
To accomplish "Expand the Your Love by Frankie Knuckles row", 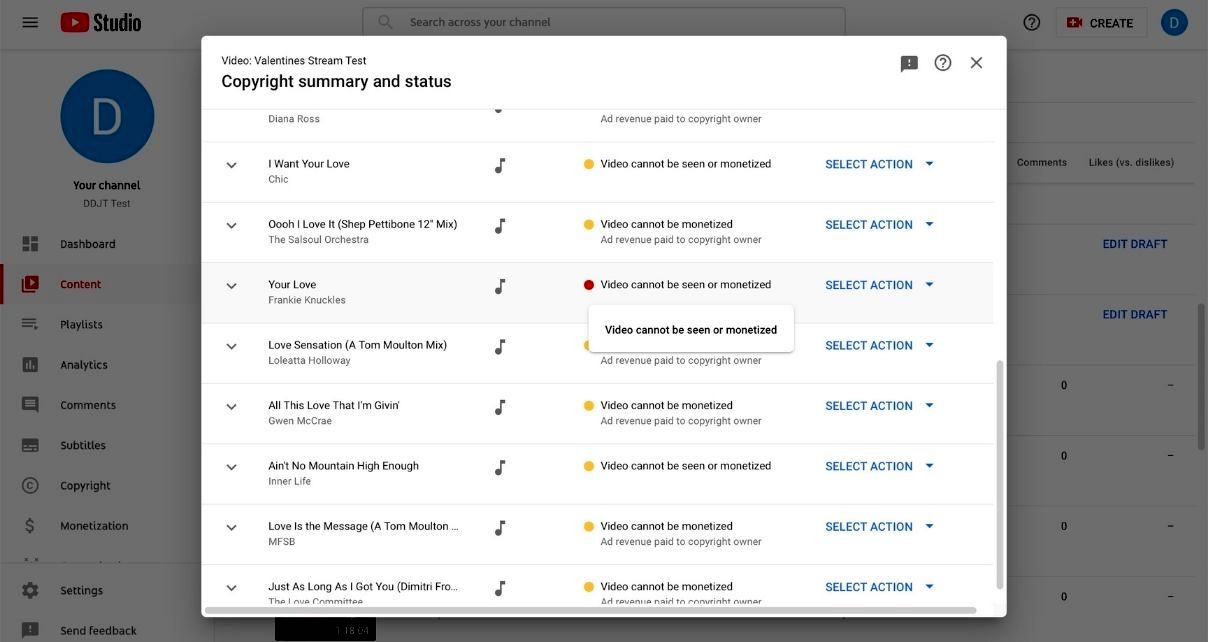I will coord(231,286).
